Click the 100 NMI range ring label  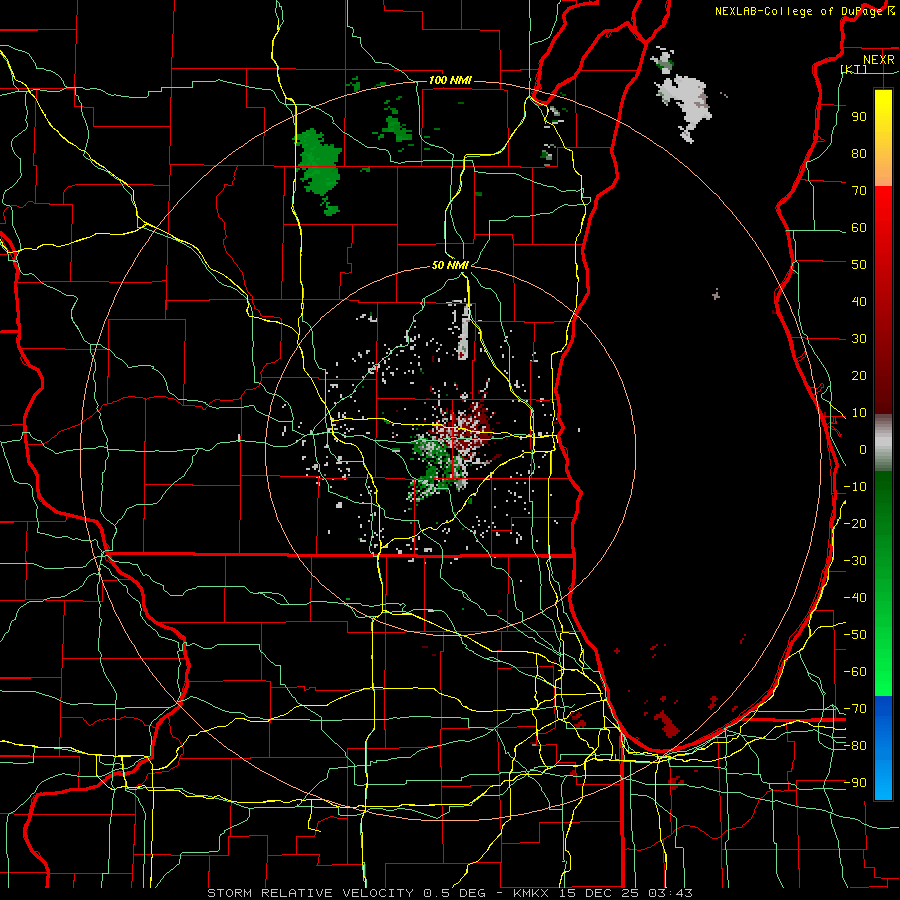pos(450,80)
